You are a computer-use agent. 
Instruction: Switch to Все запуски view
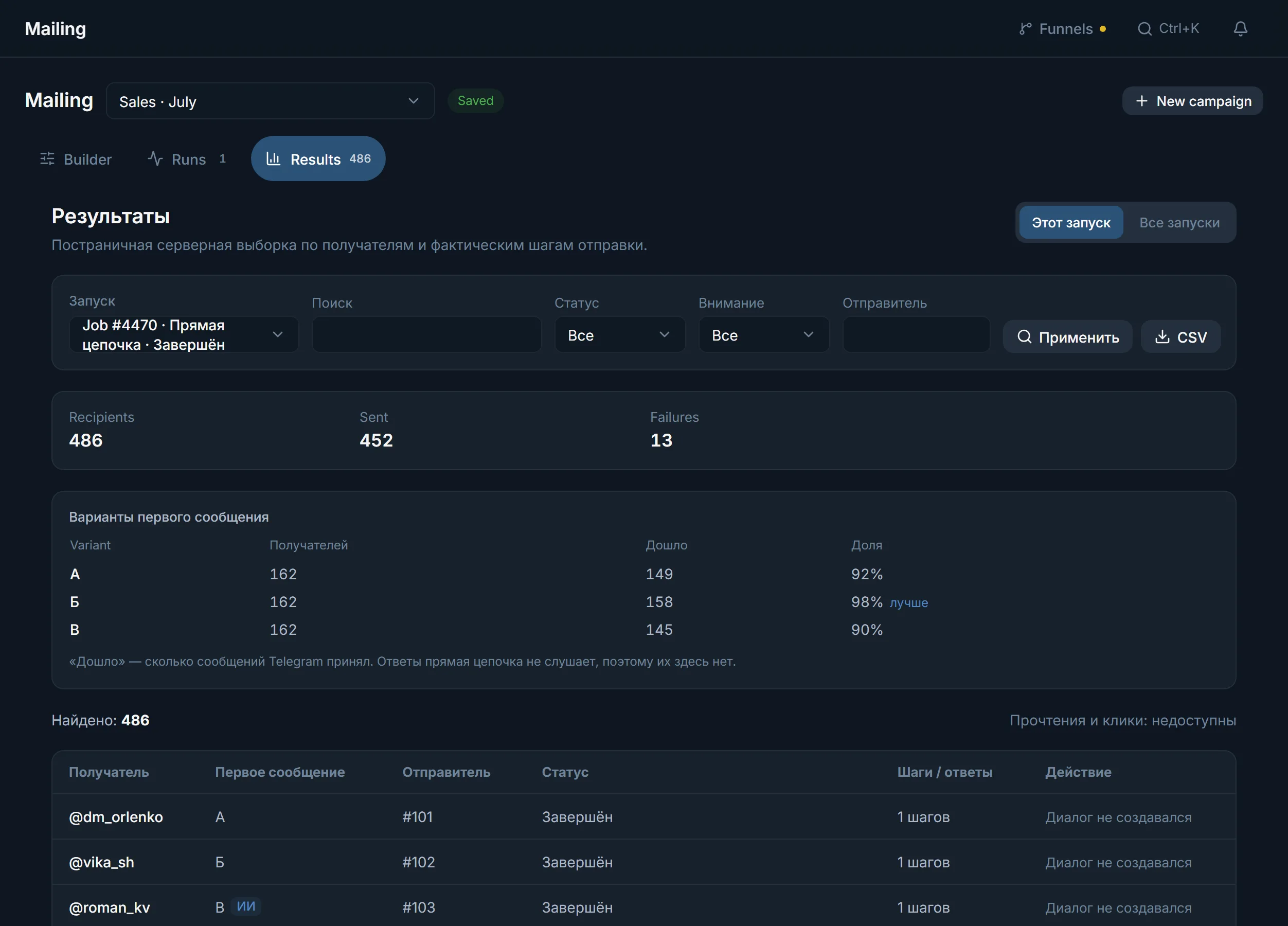(1179, 223)
